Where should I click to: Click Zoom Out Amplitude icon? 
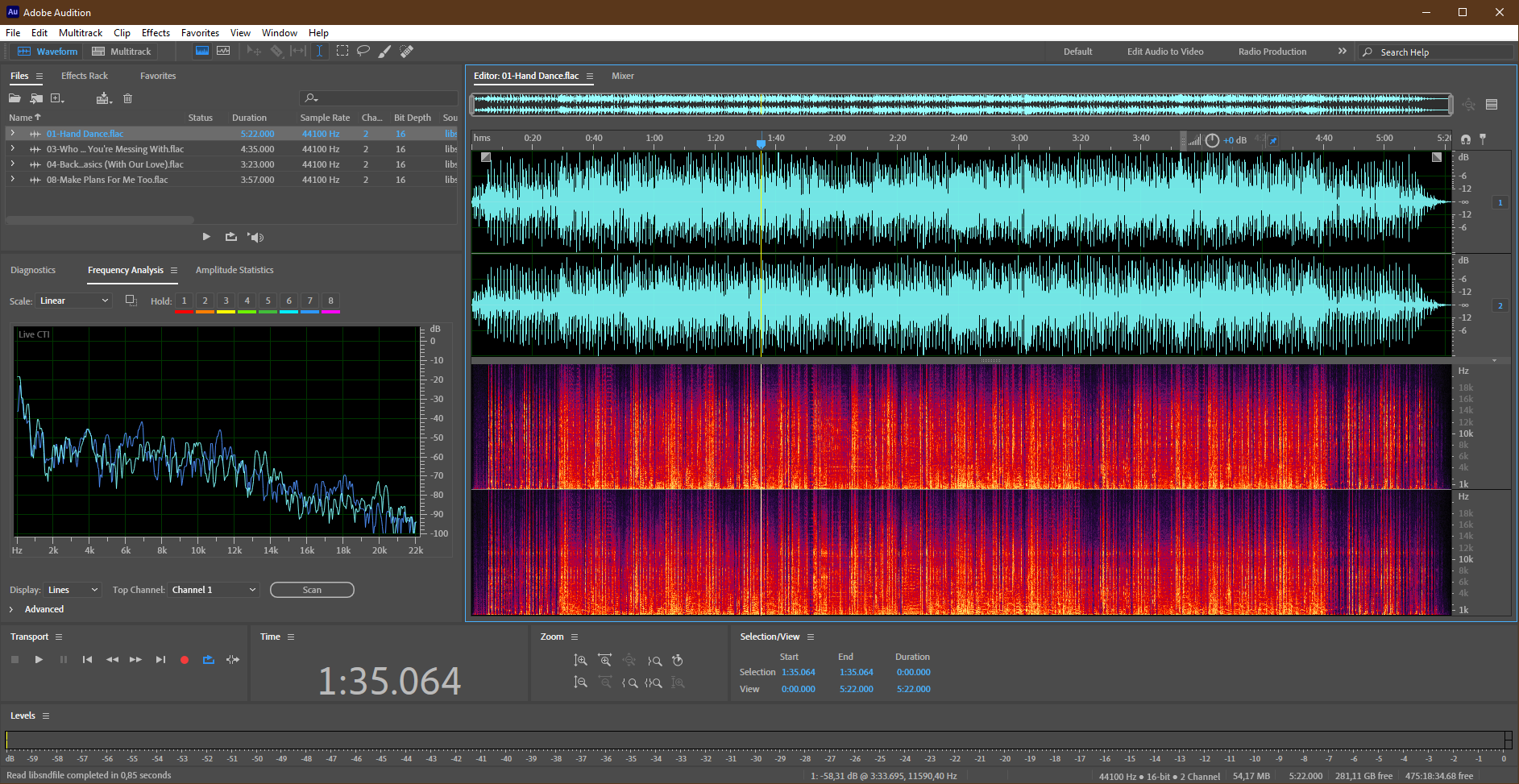tap(580, 682)
